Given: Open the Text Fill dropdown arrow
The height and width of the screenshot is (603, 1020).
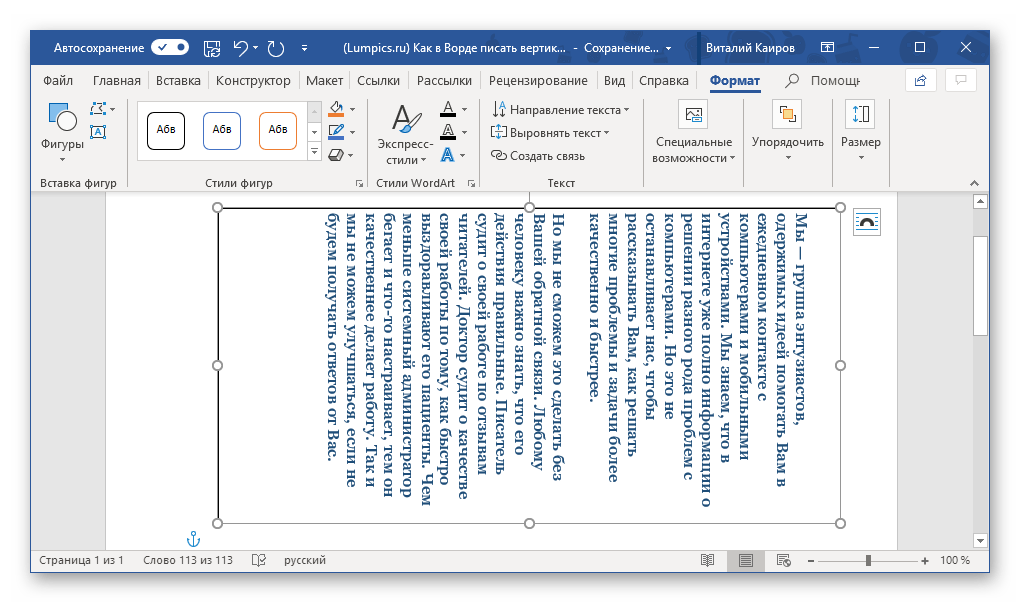Looking at the screenshot, I should point(464,109).
